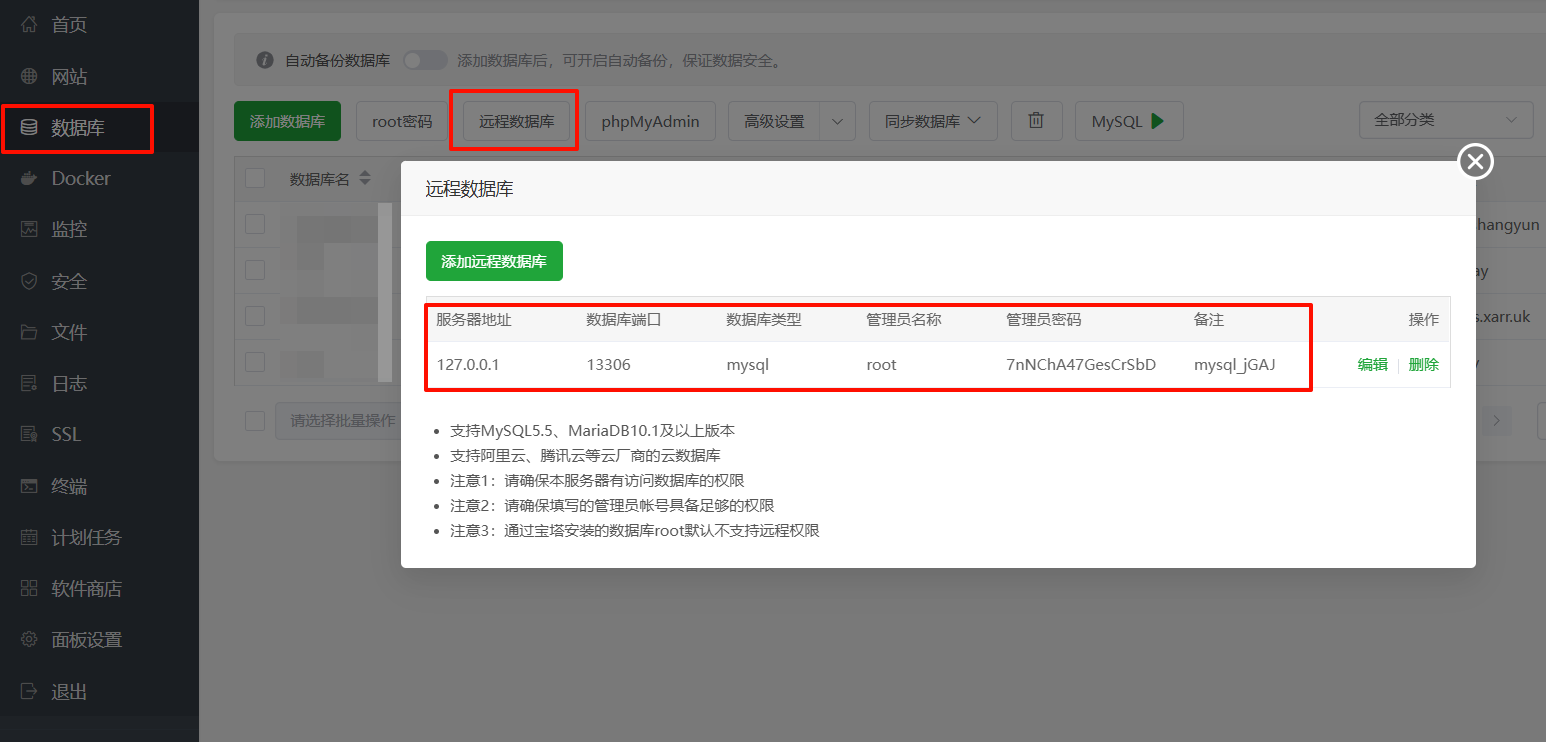Launch the 终端 terminal
1546x742 pixels.
click(x=66, y=485)
